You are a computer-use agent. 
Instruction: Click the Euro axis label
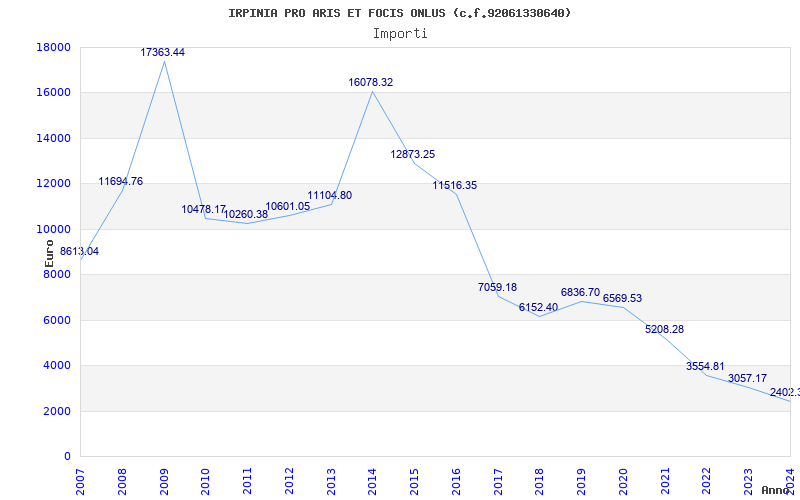click(x=49, y=254)
